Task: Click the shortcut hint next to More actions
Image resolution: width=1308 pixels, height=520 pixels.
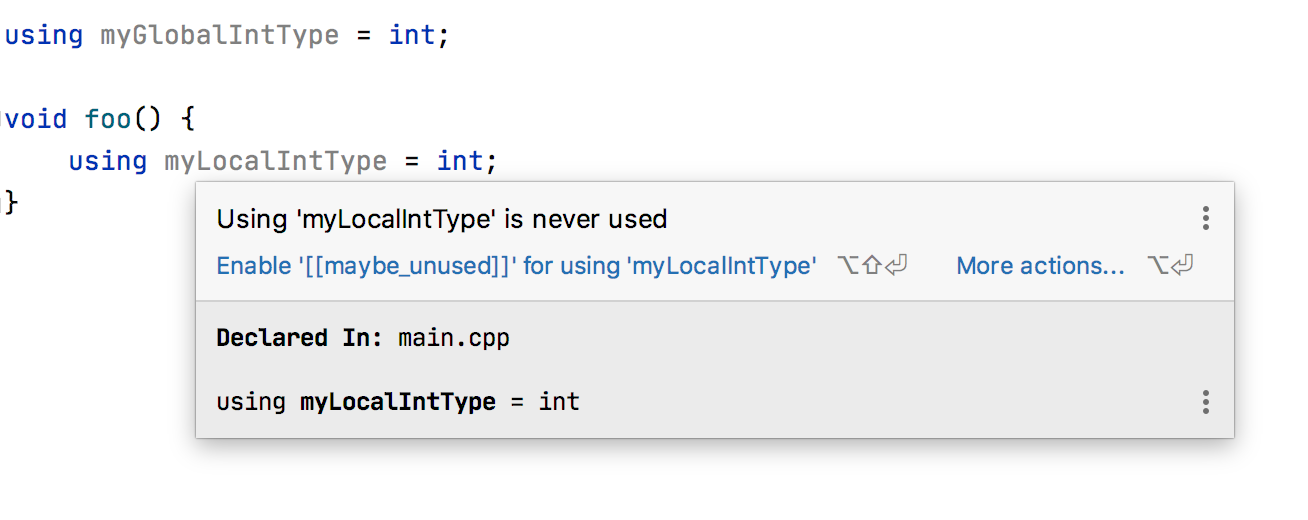Action: coord(1171,266)
